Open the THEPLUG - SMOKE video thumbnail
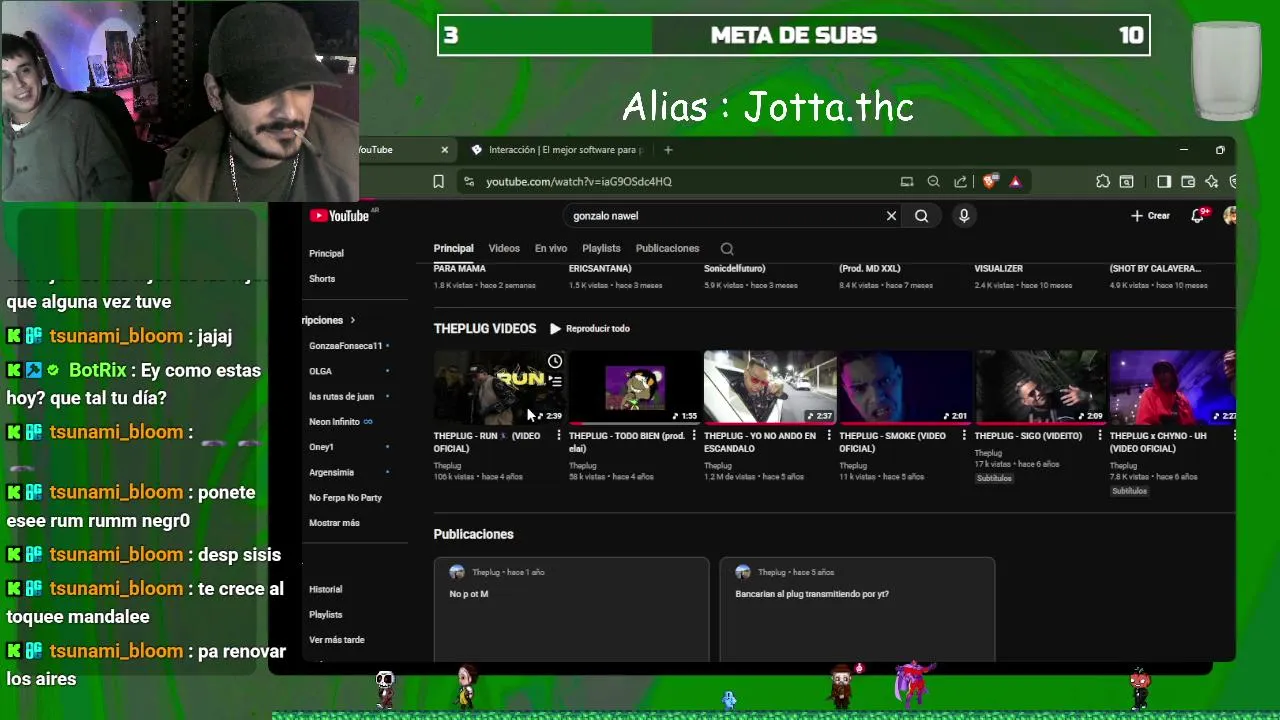This screenshot has height=720, width=1280. click(x=905, y=387)
